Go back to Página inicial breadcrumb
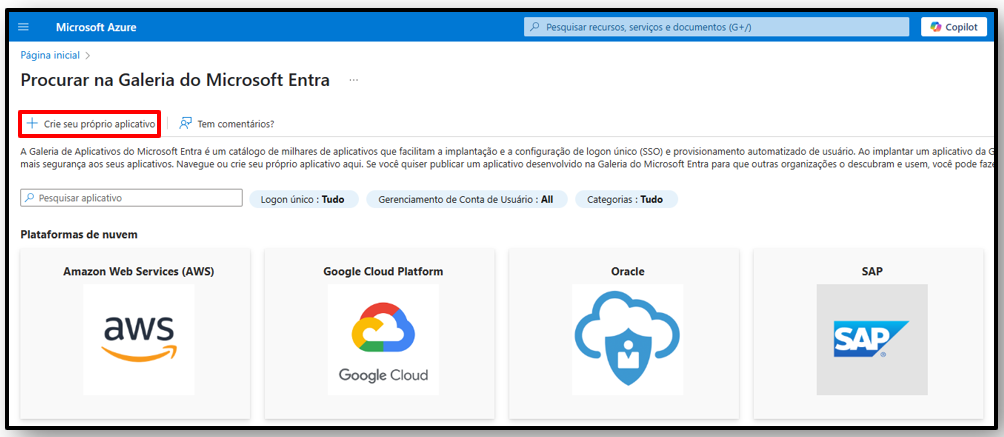Screen dimensions: 1004x437 coord(50,55)
